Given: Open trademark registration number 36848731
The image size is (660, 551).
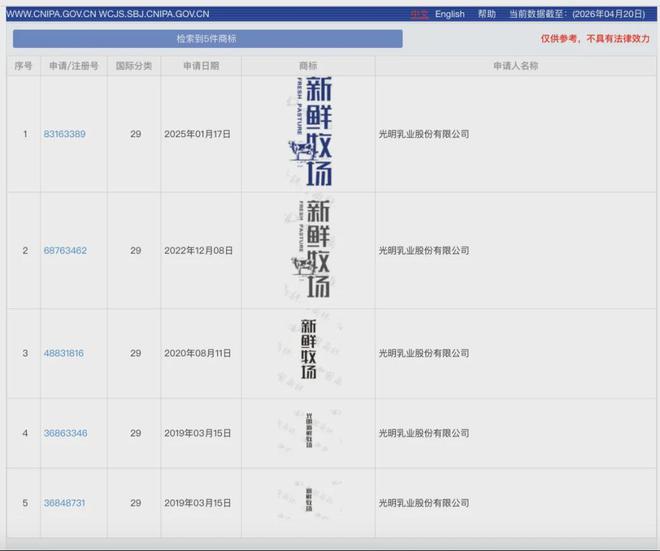Looking at the screenshot, I should coord(64,503).
